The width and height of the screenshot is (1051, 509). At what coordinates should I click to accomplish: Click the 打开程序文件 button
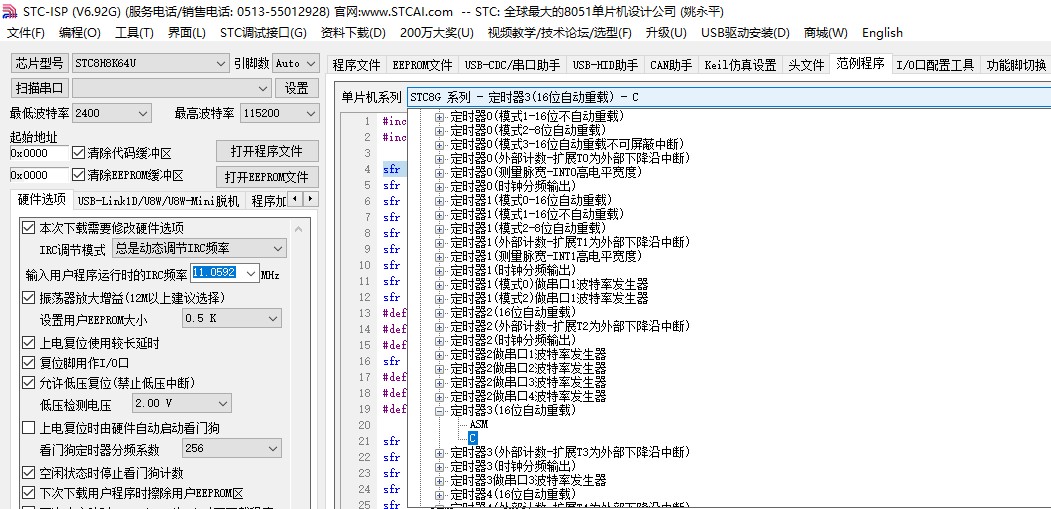(267, 152)
